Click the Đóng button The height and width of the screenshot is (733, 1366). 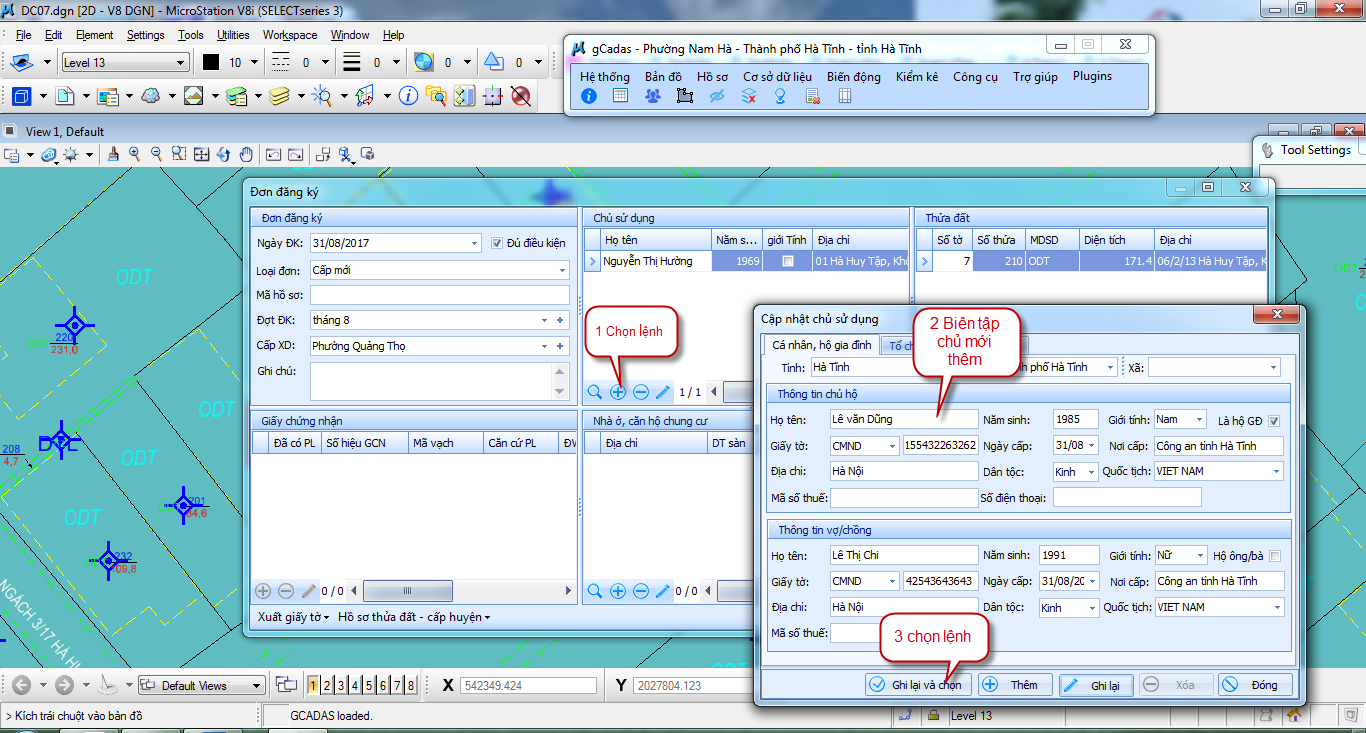click(1254, 685)
